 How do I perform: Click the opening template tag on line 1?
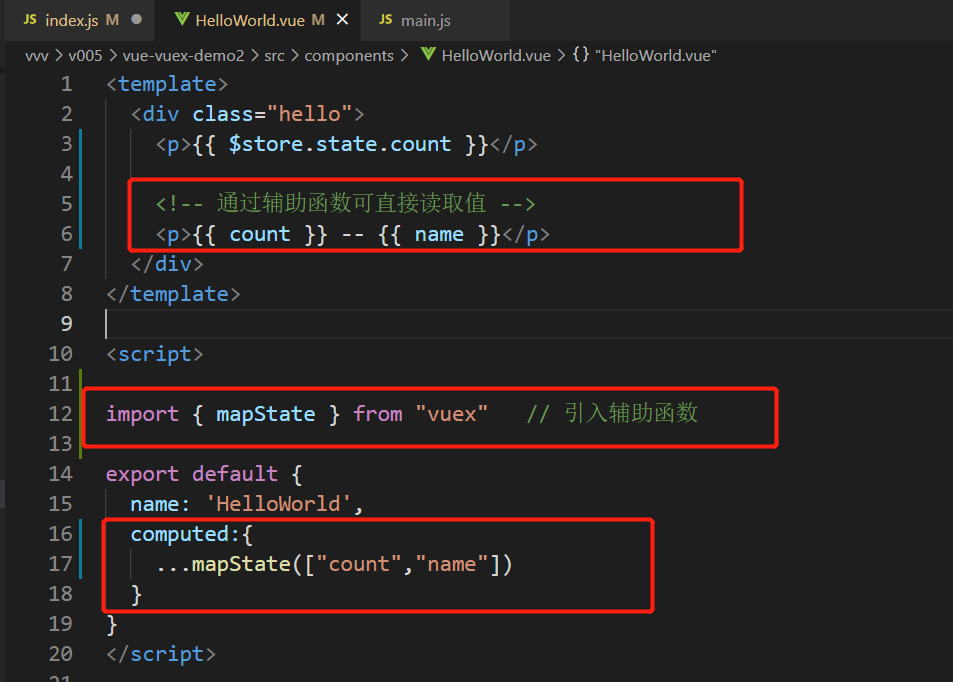pos(167,84)
